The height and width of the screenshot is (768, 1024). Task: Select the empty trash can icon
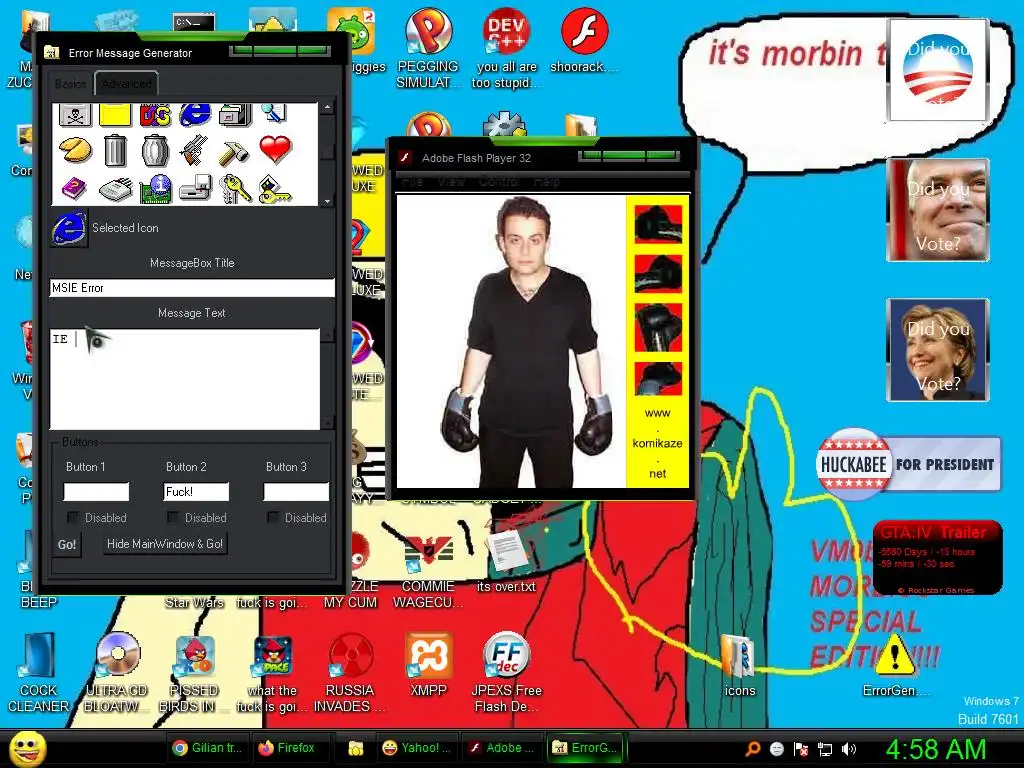(115, 150)
